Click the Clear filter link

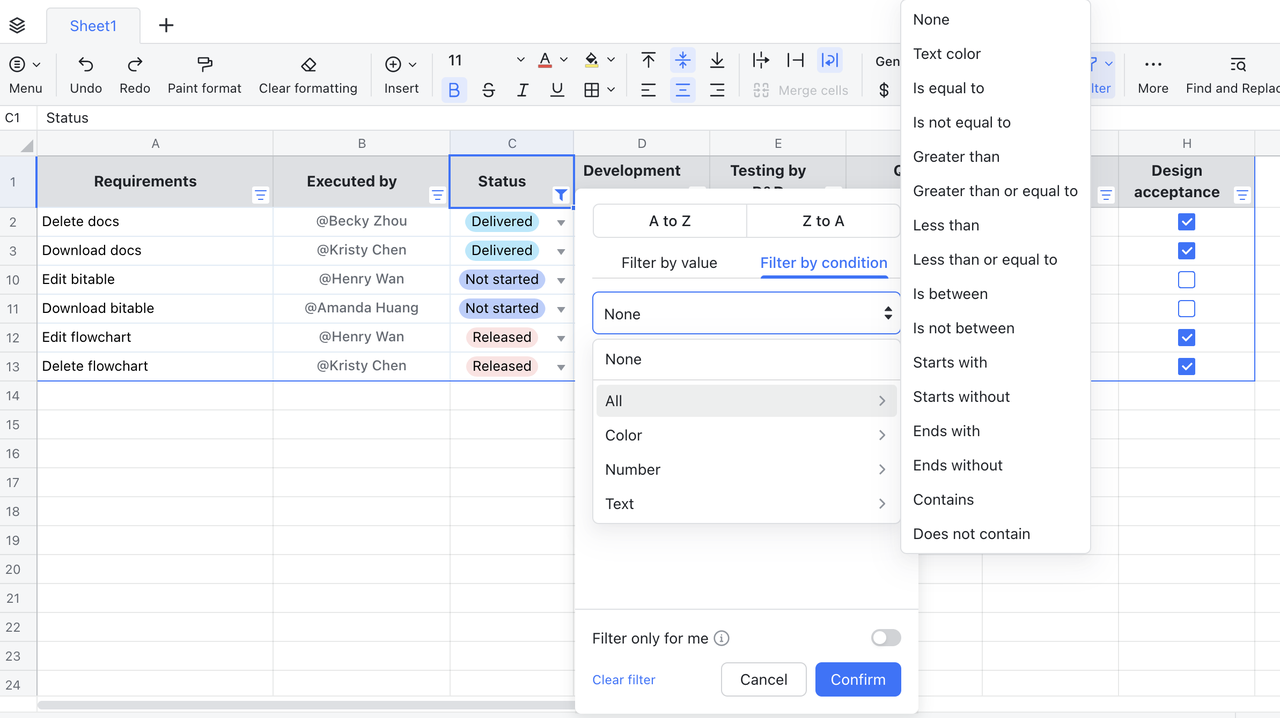point(624,680)
